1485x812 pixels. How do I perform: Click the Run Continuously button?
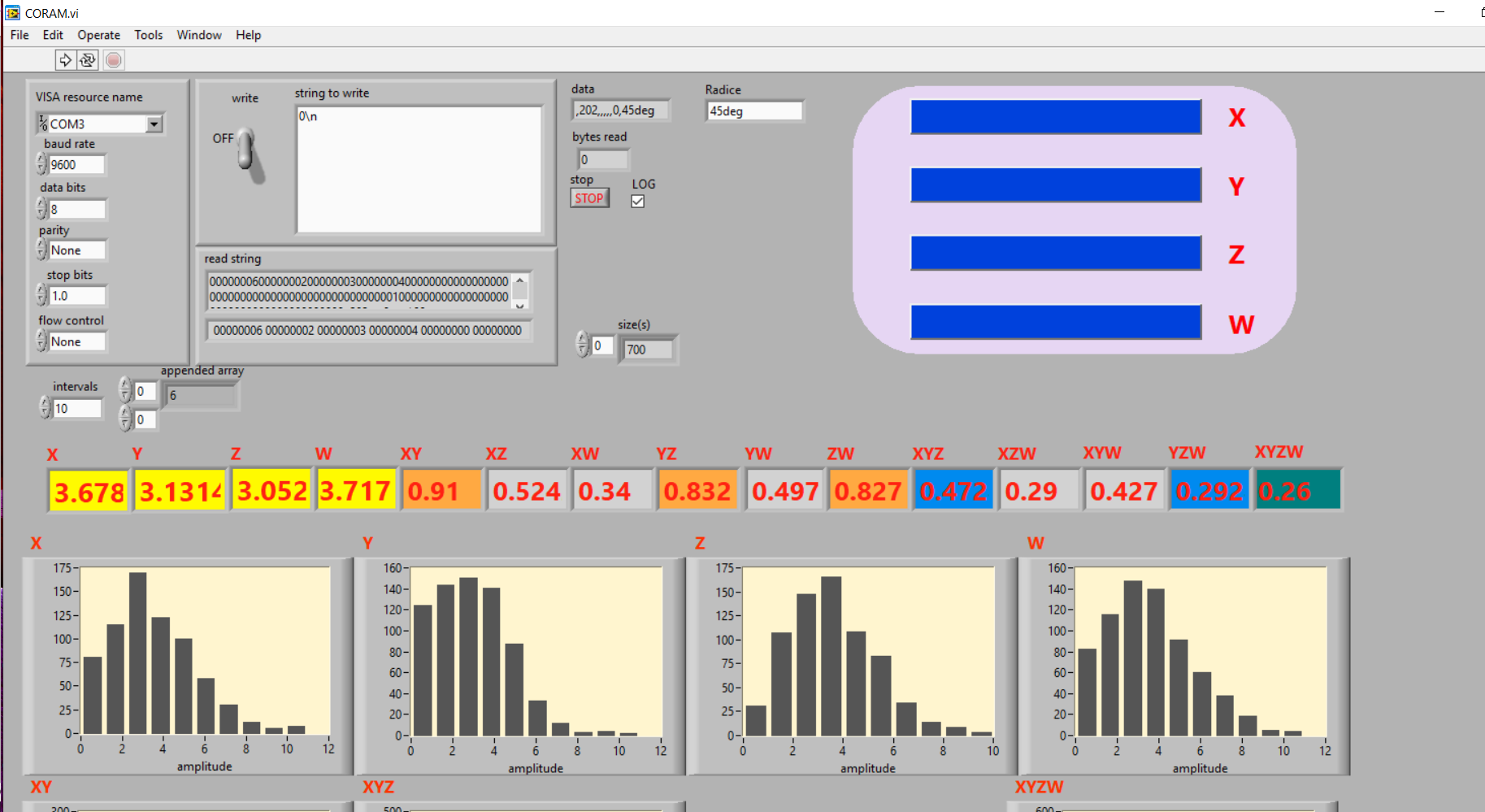click(88, 60)
